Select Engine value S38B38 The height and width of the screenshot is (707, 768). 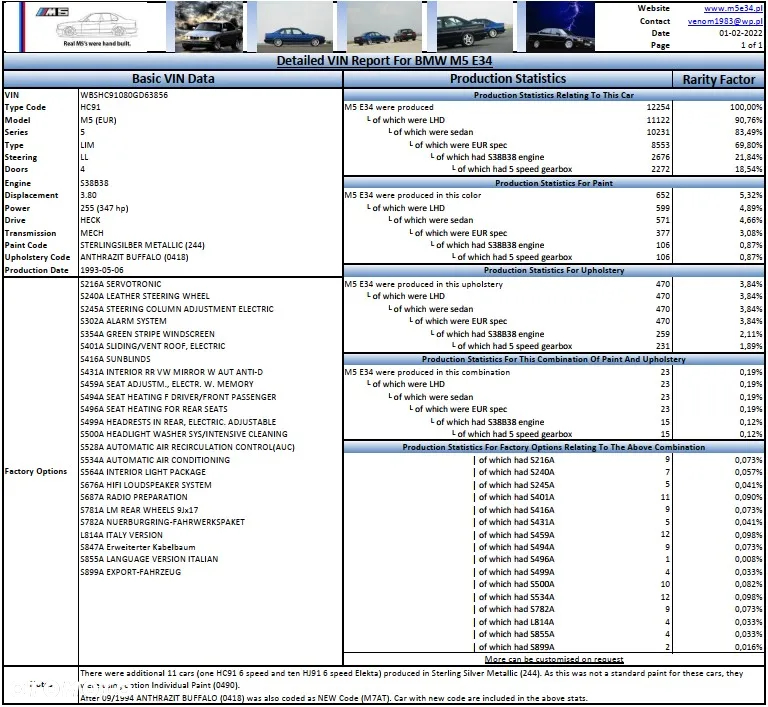95,183
